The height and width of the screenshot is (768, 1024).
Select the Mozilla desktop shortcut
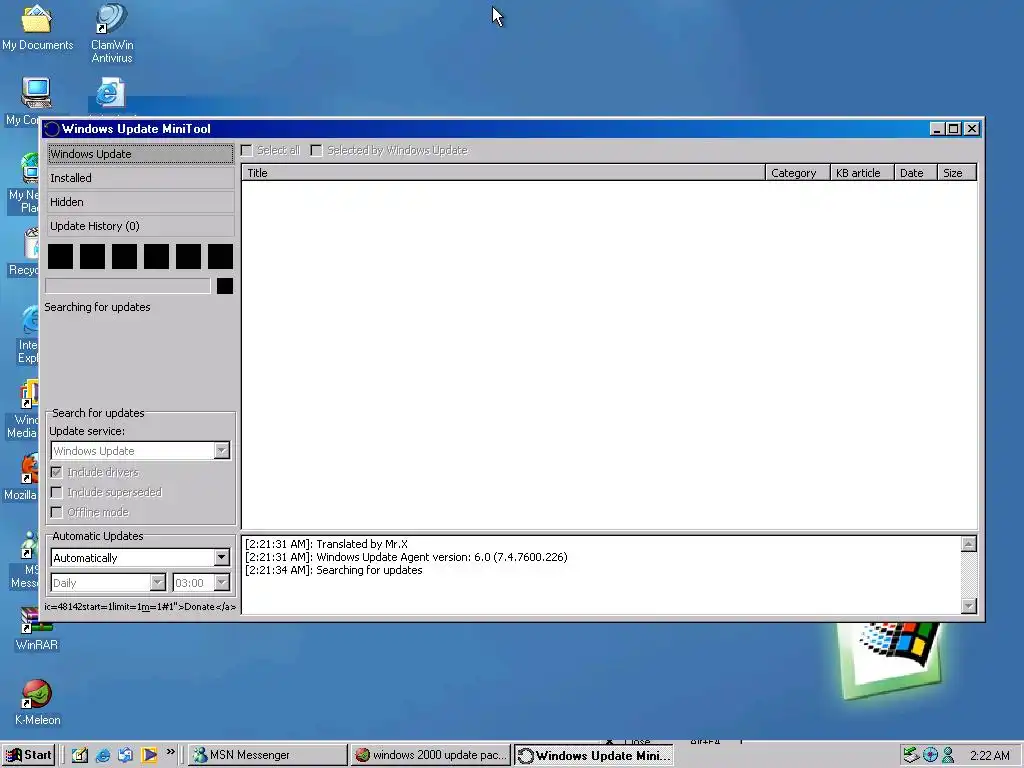[x=21, y=477]
